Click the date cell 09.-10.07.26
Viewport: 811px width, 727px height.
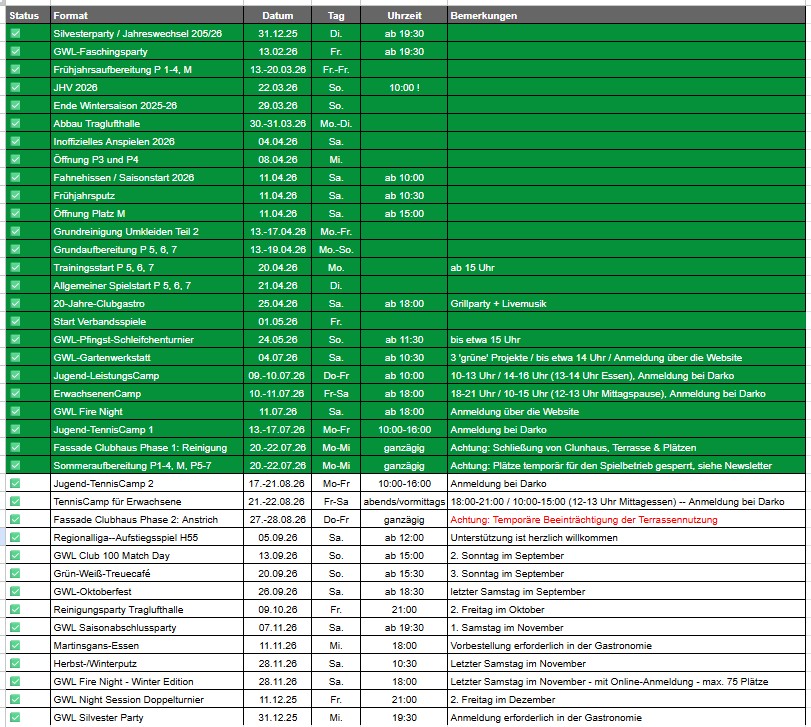[x=278, y=375]
